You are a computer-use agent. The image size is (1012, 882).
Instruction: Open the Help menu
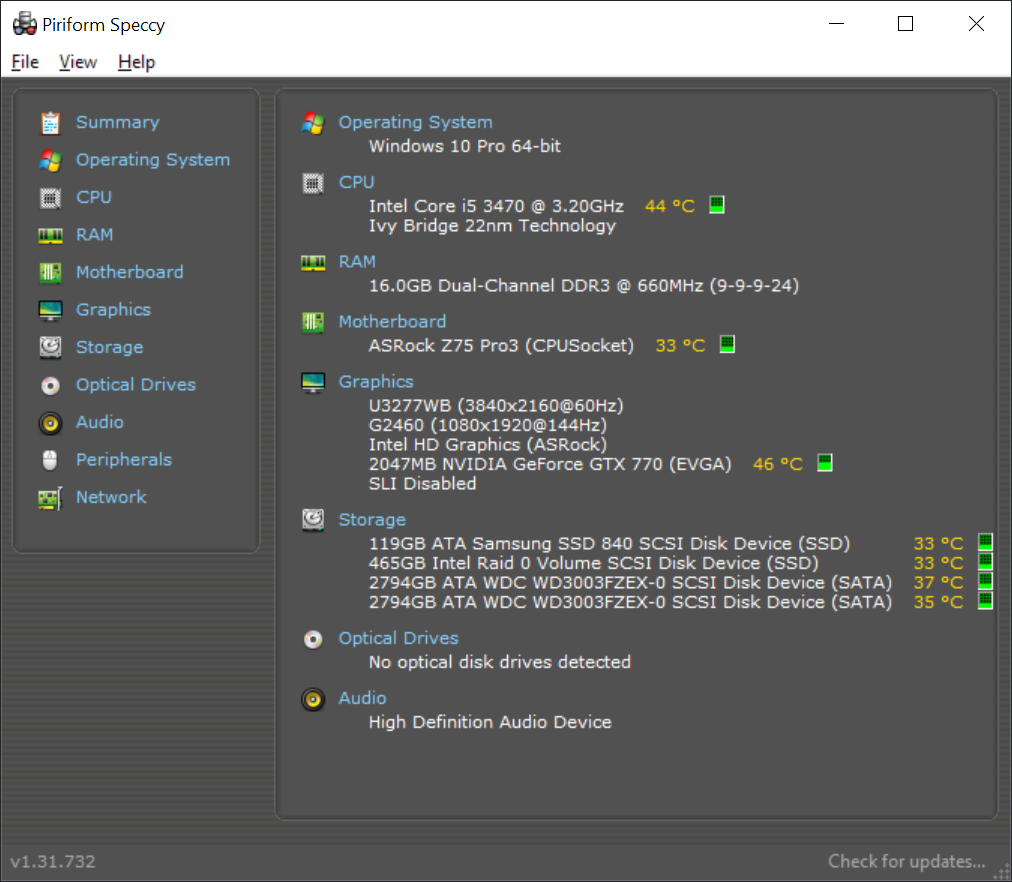point(136,62)
